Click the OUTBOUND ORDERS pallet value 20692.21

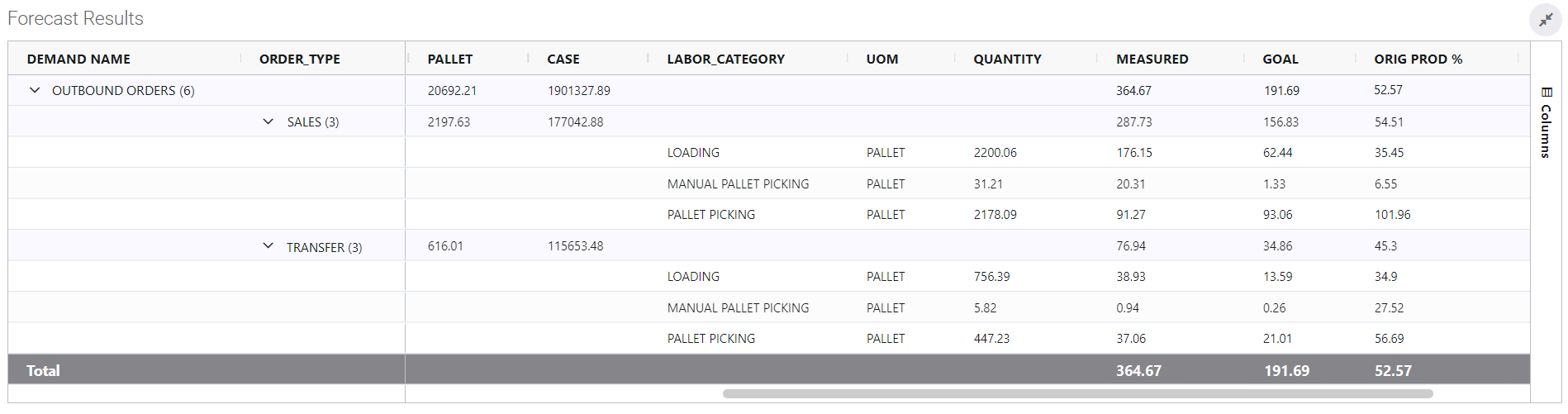452,91
